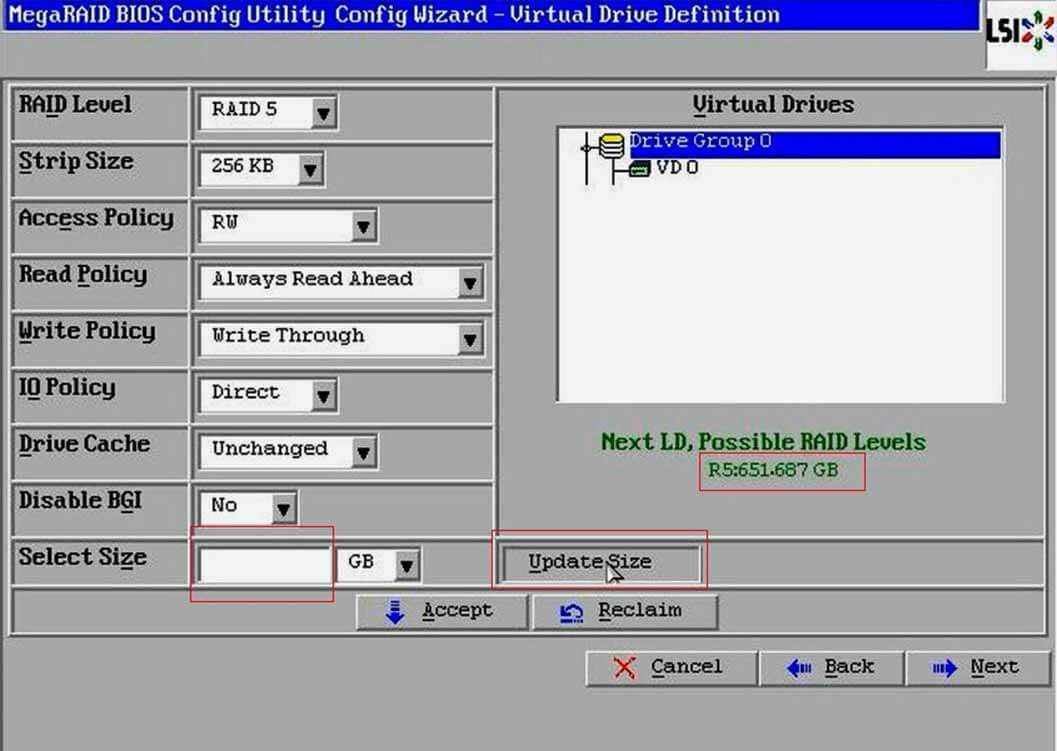Click the Reclaim undo arrow icon
The width and height of the screenshot is (1057, 751).
point(572,612)
